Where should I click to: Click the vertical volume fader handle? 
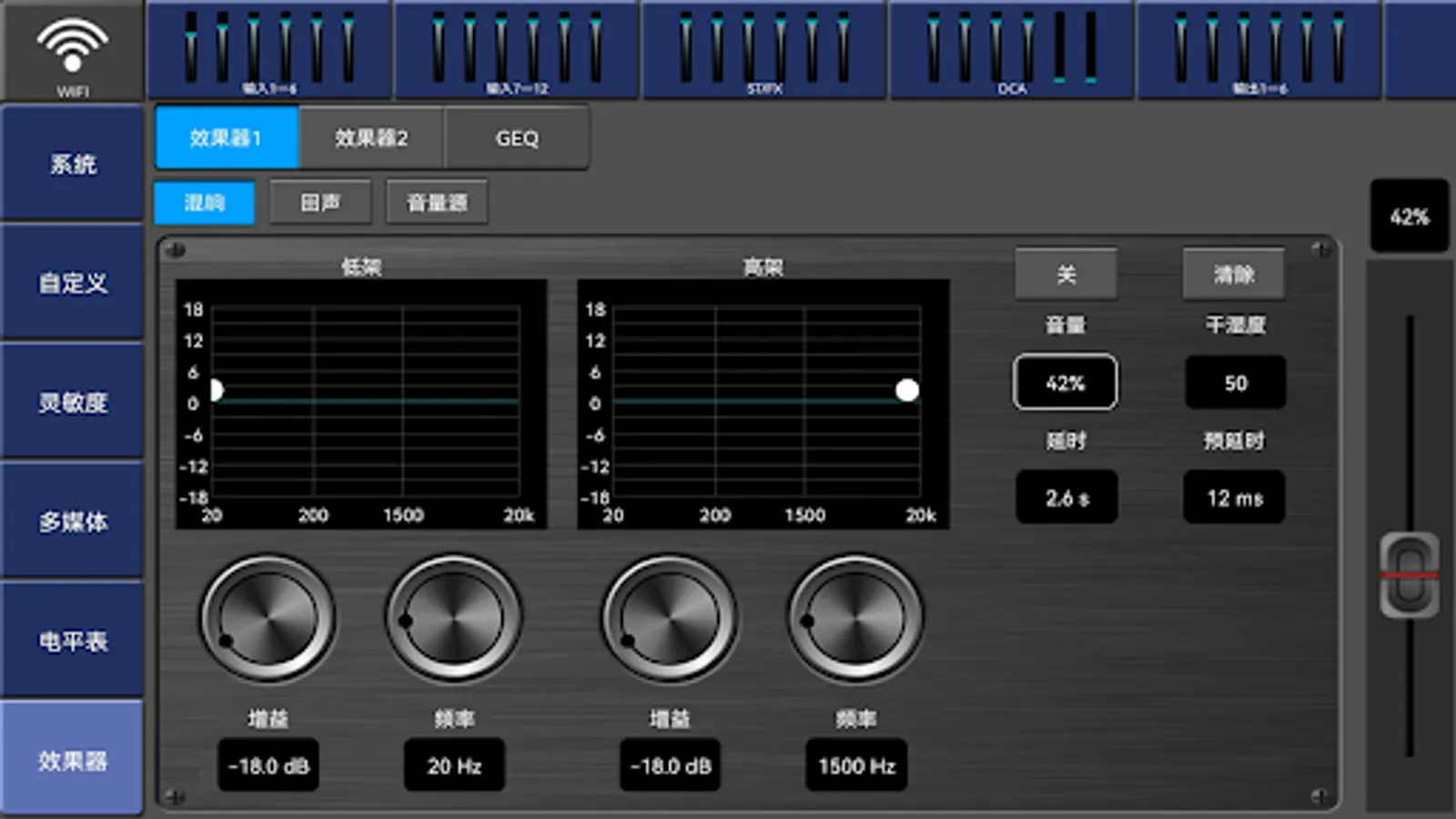pyautogui.click(x=1410, y=575)
